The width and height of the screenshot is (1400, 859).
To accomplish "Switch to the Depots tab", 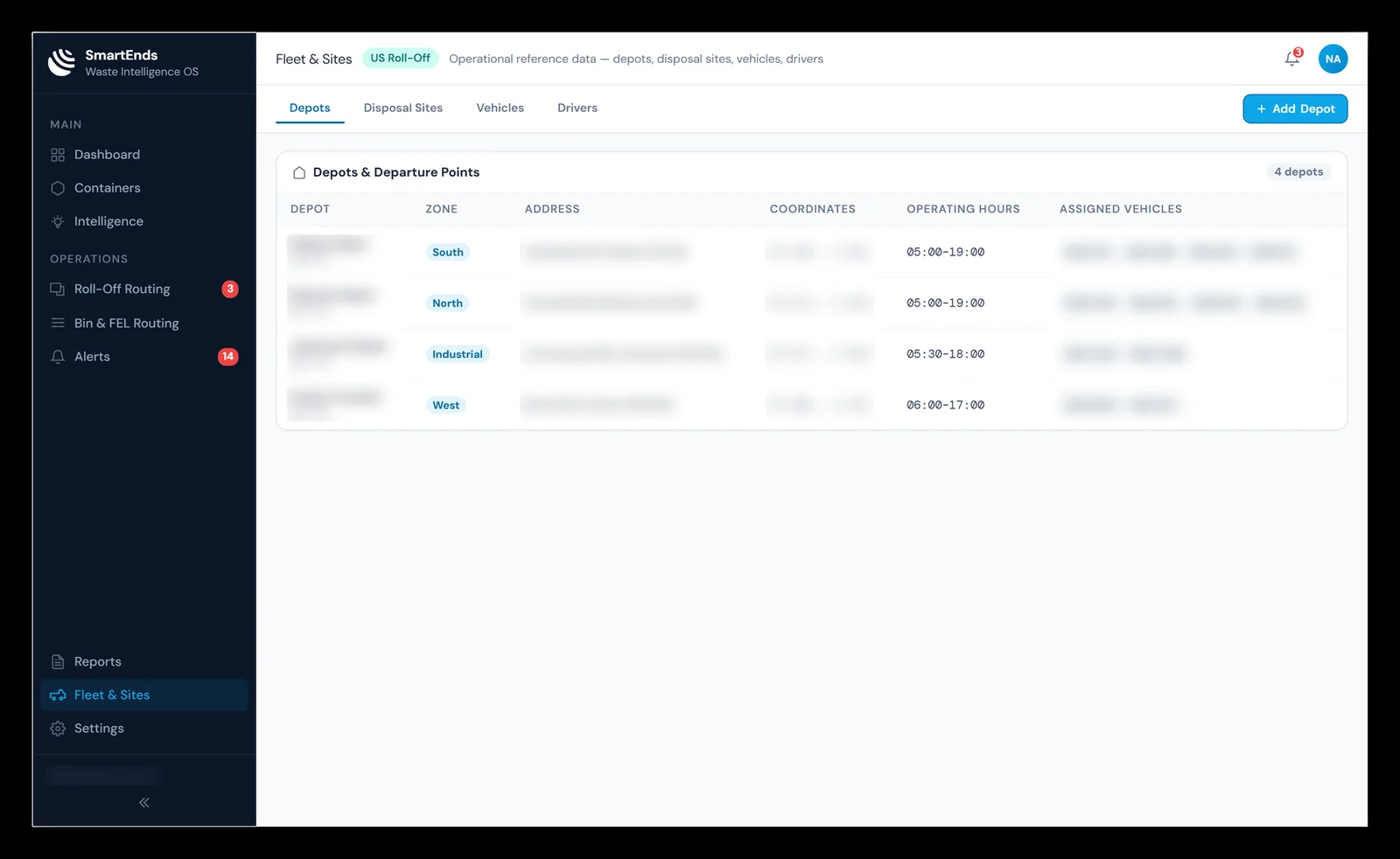I will [310, 108].
